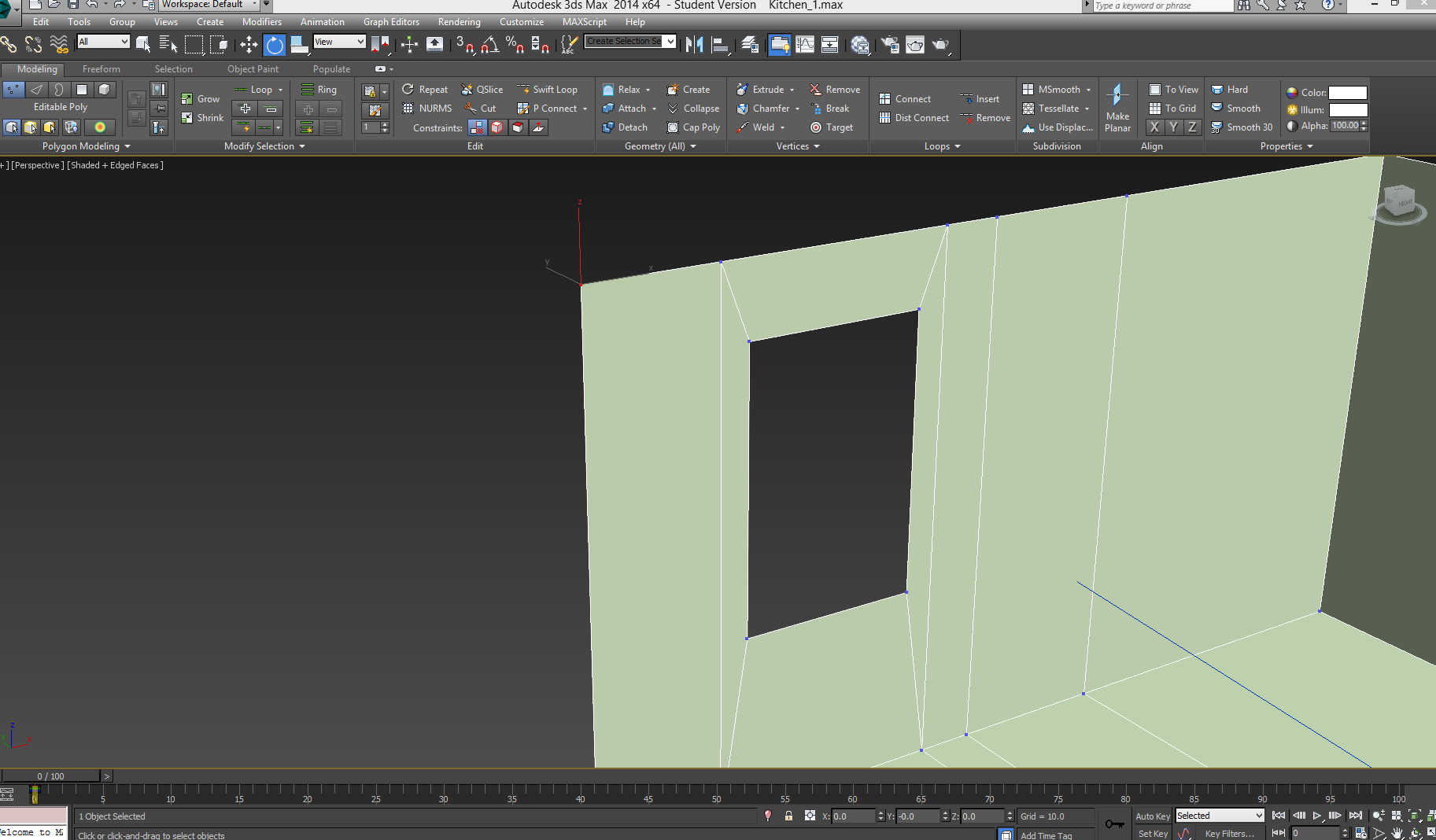Switch to Vertex sub-object mode
This screenshot has height=840, width=1436.
(13, 90)
